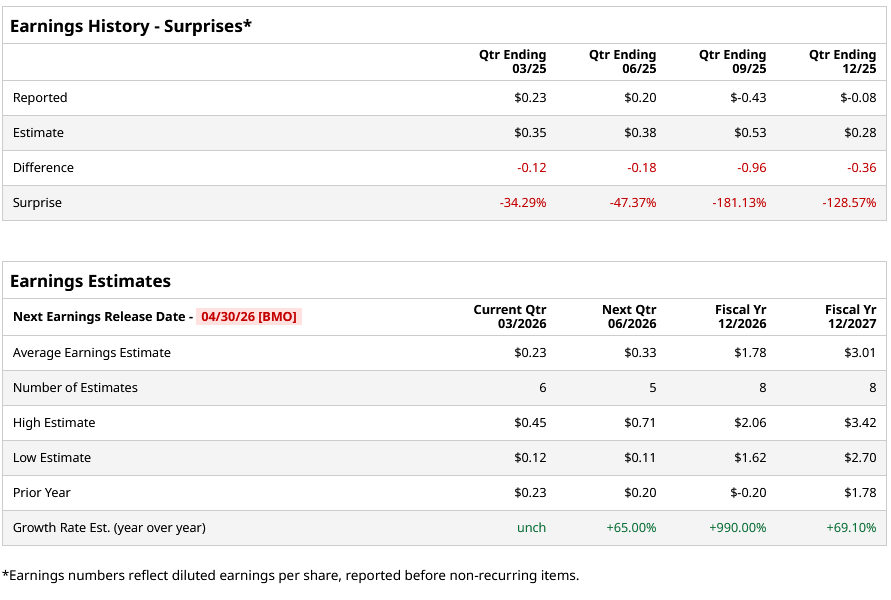Click the Fiscal Yr 12/2026 column header
Viewport: 891px width, 600px height.
click(x=741, y=317)
